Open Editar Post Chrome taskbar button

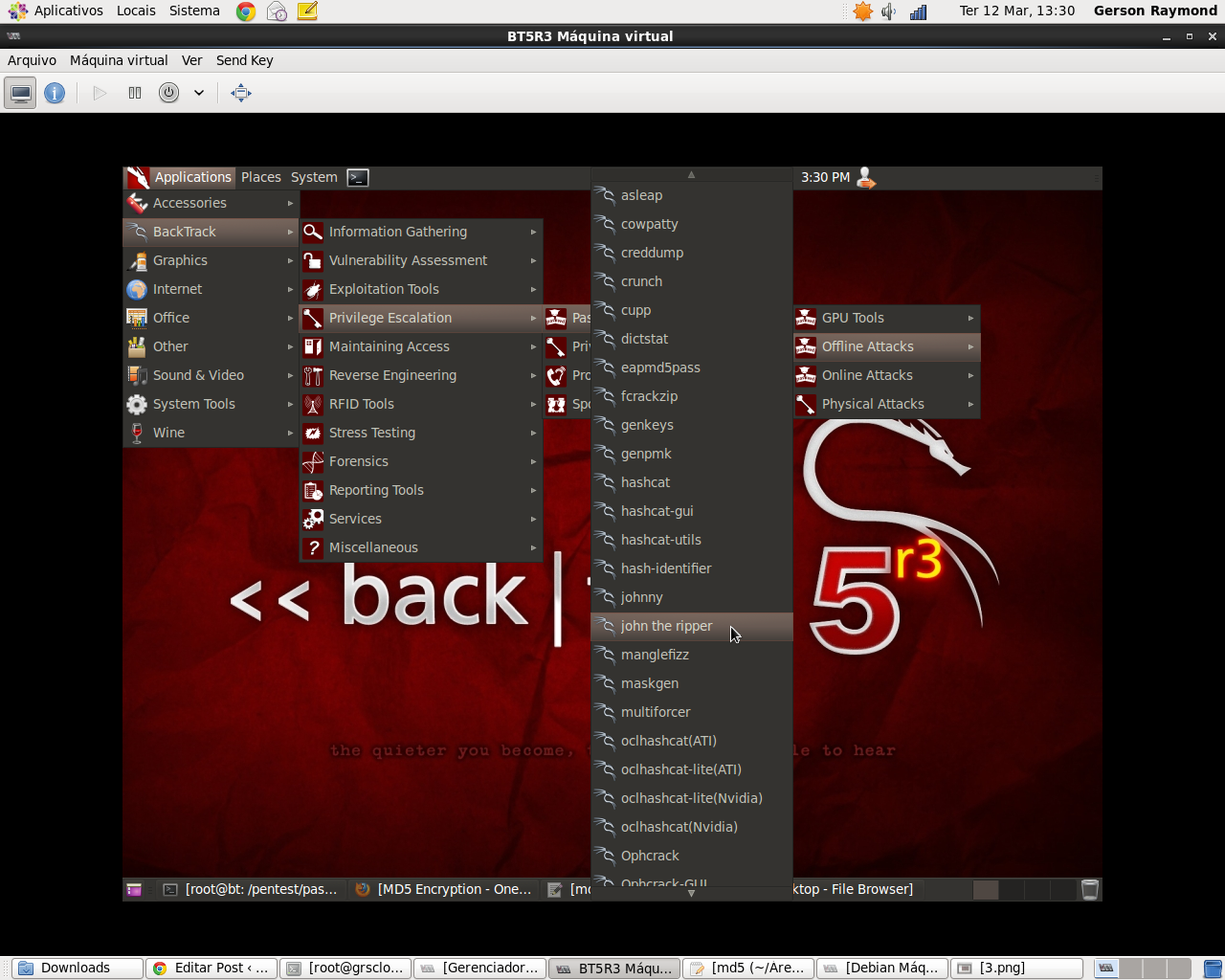click(212, 968)
